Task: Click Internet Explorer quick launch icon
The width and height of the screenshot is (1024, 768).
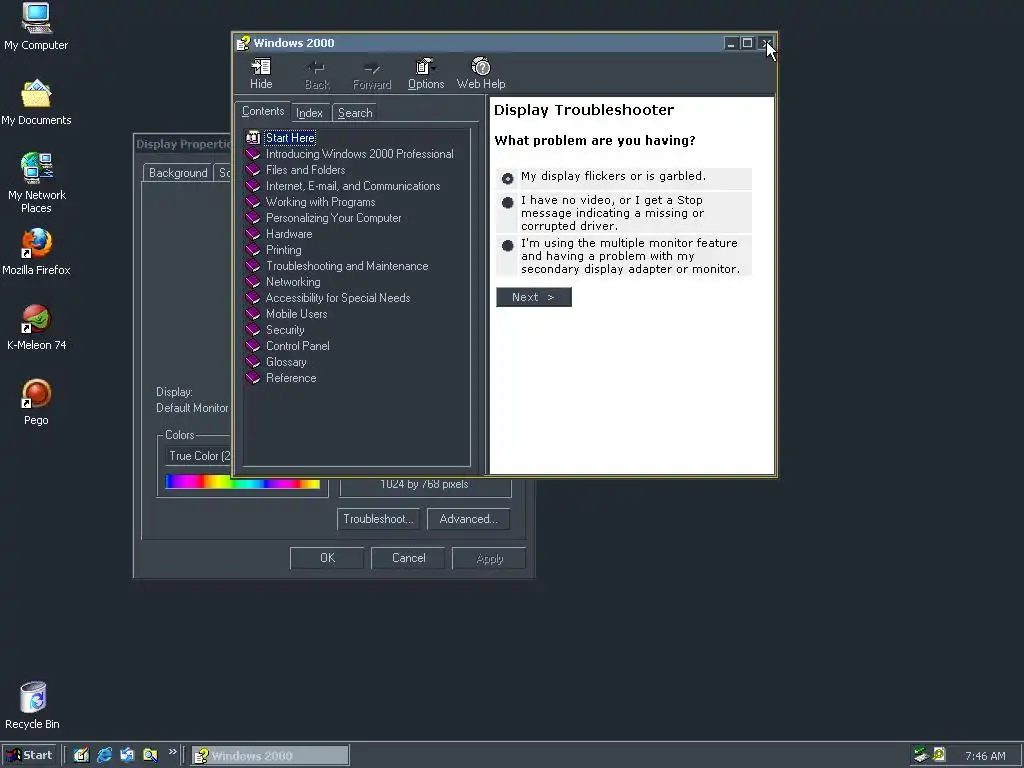Action: point(104,755)
